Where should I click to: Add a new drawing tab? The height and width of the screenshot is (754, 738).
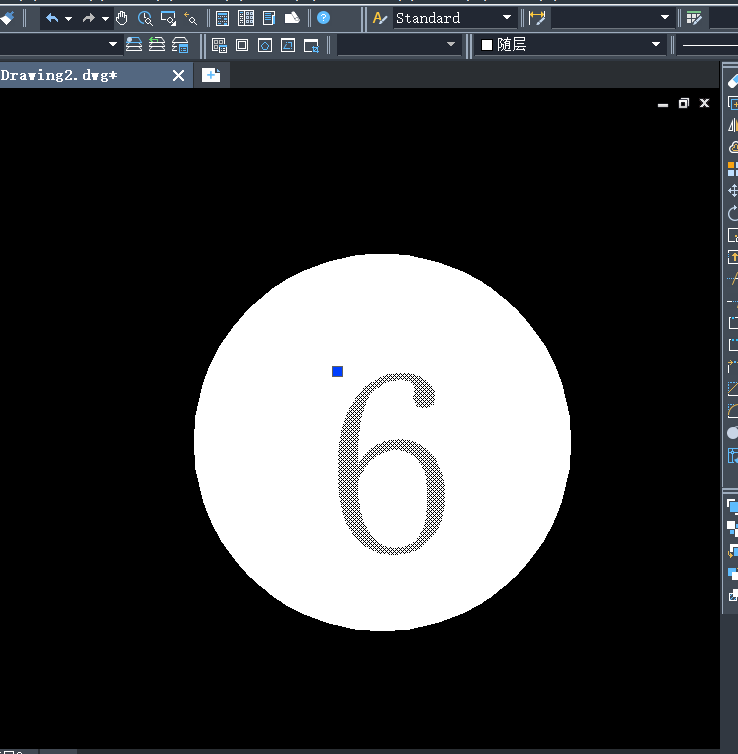[x=211, y=75]
